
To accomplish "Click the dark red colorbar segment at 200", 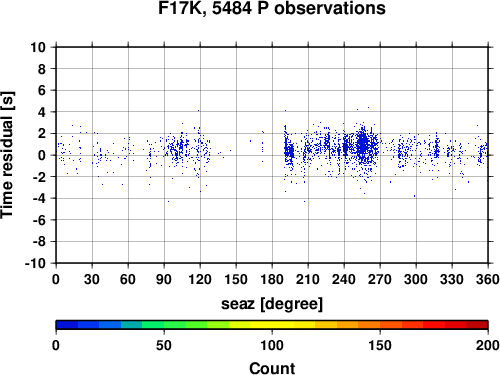I will 477,325.
